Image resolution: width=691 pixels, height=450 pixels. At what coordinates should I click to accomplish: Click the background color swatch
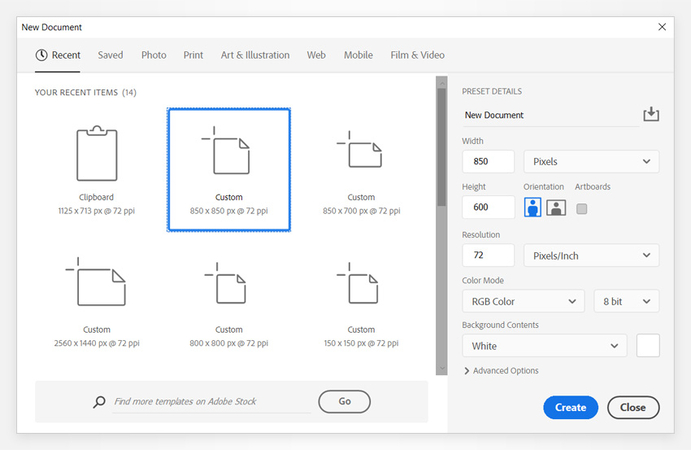[x=648, y=346]
